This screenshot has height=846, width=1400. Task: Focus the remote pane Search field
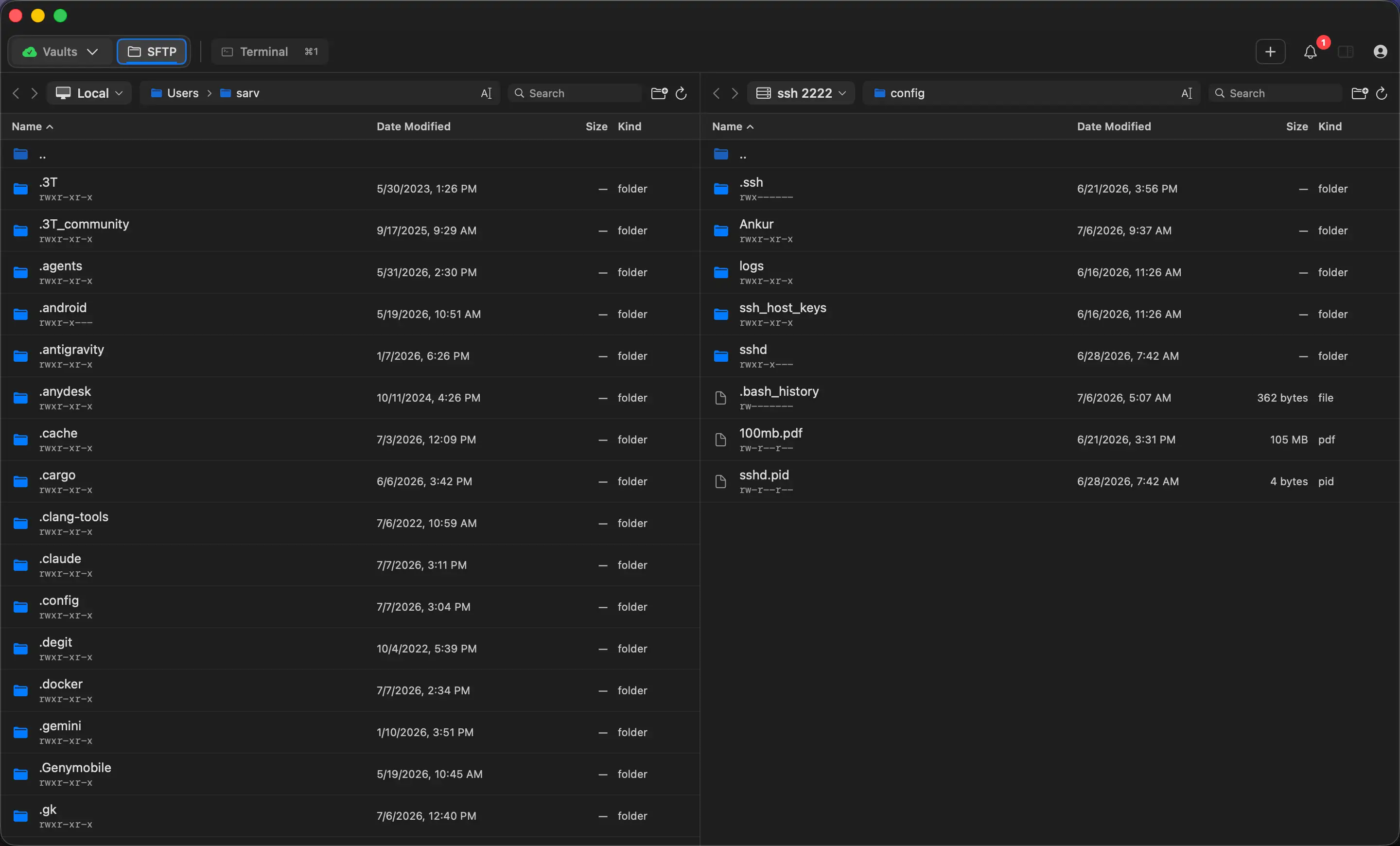(1276, 93)
